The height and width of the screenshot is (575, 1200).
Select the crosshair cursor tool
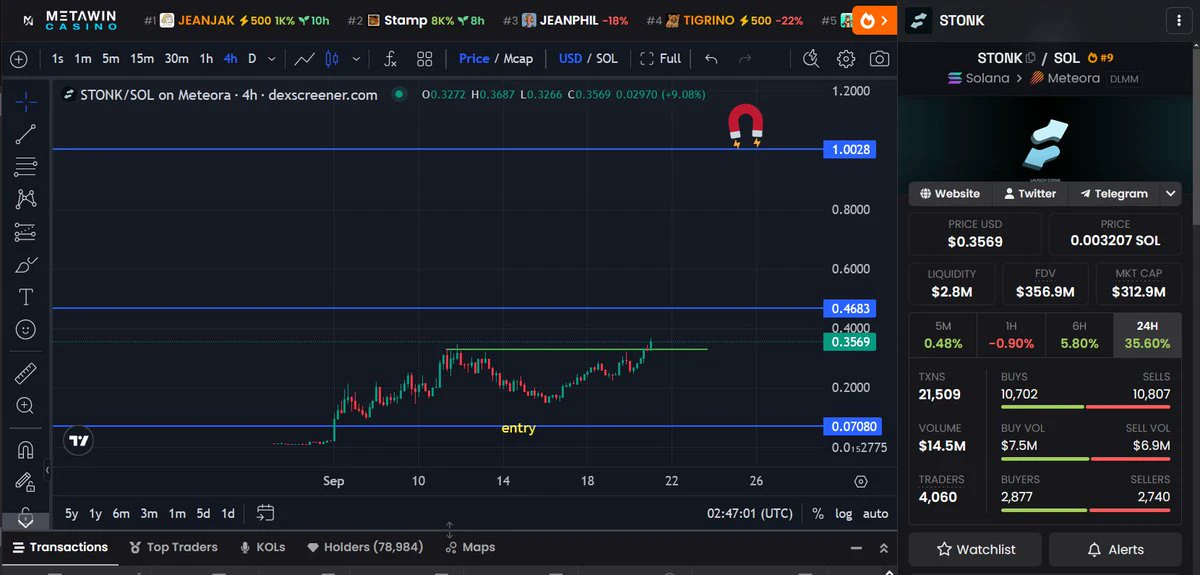26,101
